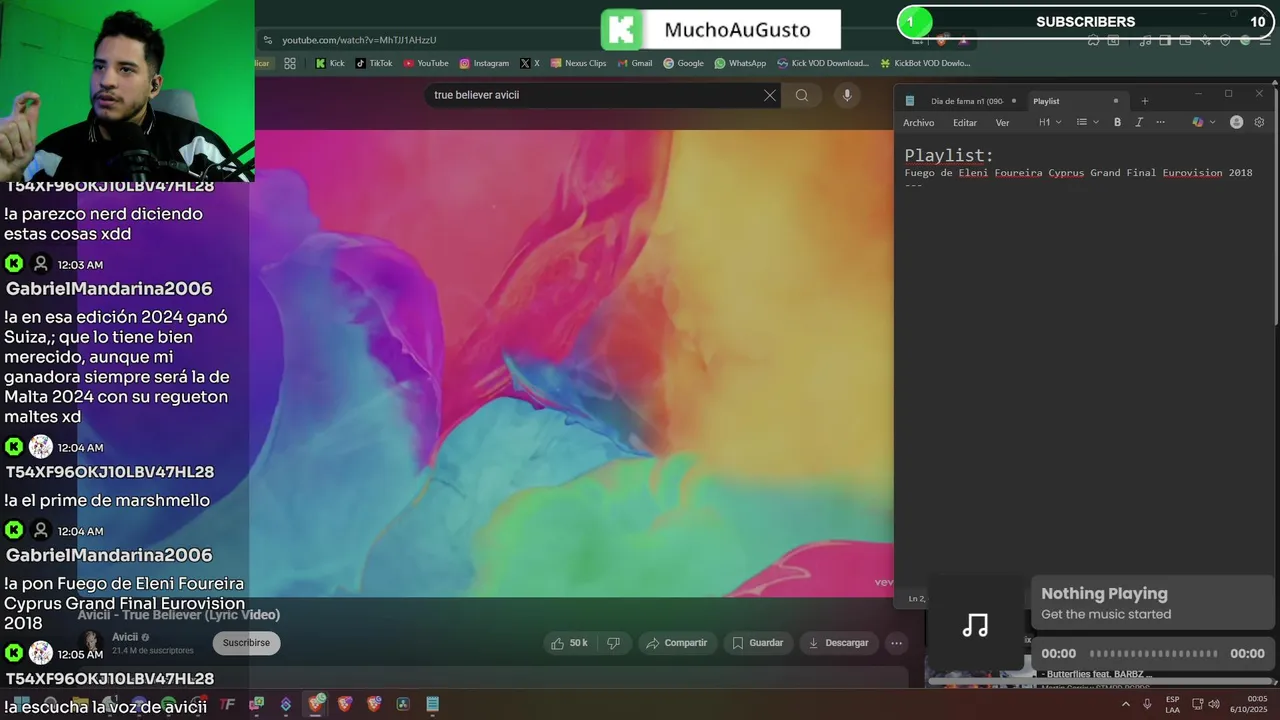
Task: Click the YouTube search magnifier button
Action: [x=802, y=95]
